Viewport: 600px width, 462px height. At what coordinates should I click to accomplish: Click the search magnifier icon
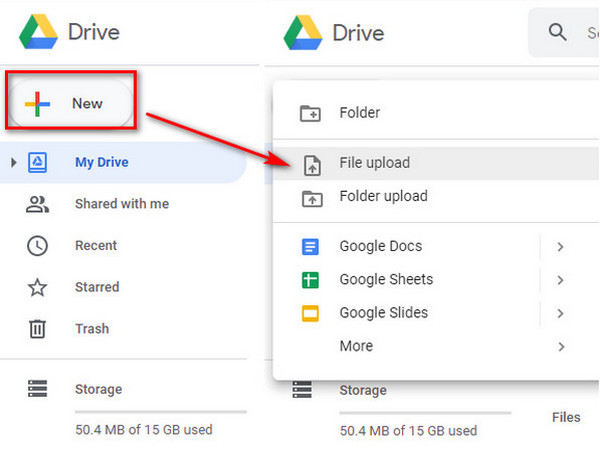557,32
